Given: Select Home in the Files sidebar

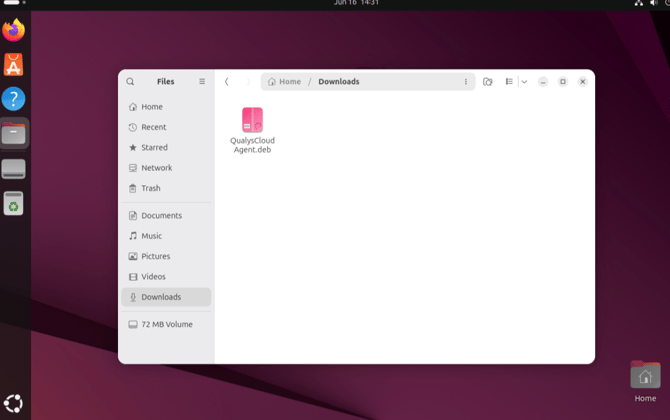Looking at the screenshot, I should (x=166, y=107).
